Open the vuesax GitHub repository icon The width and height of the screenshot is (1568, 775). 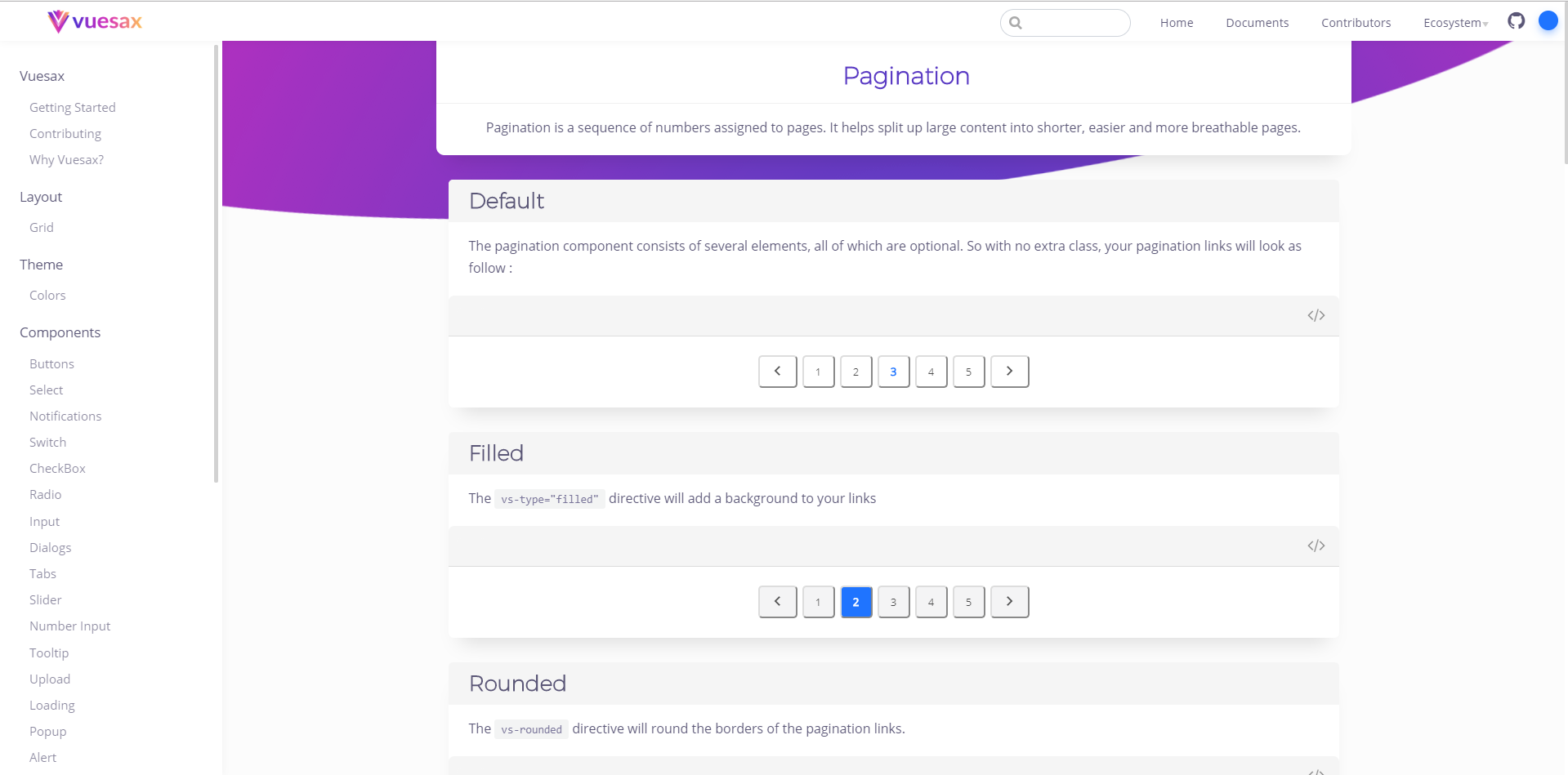(x=1516, y=21)
